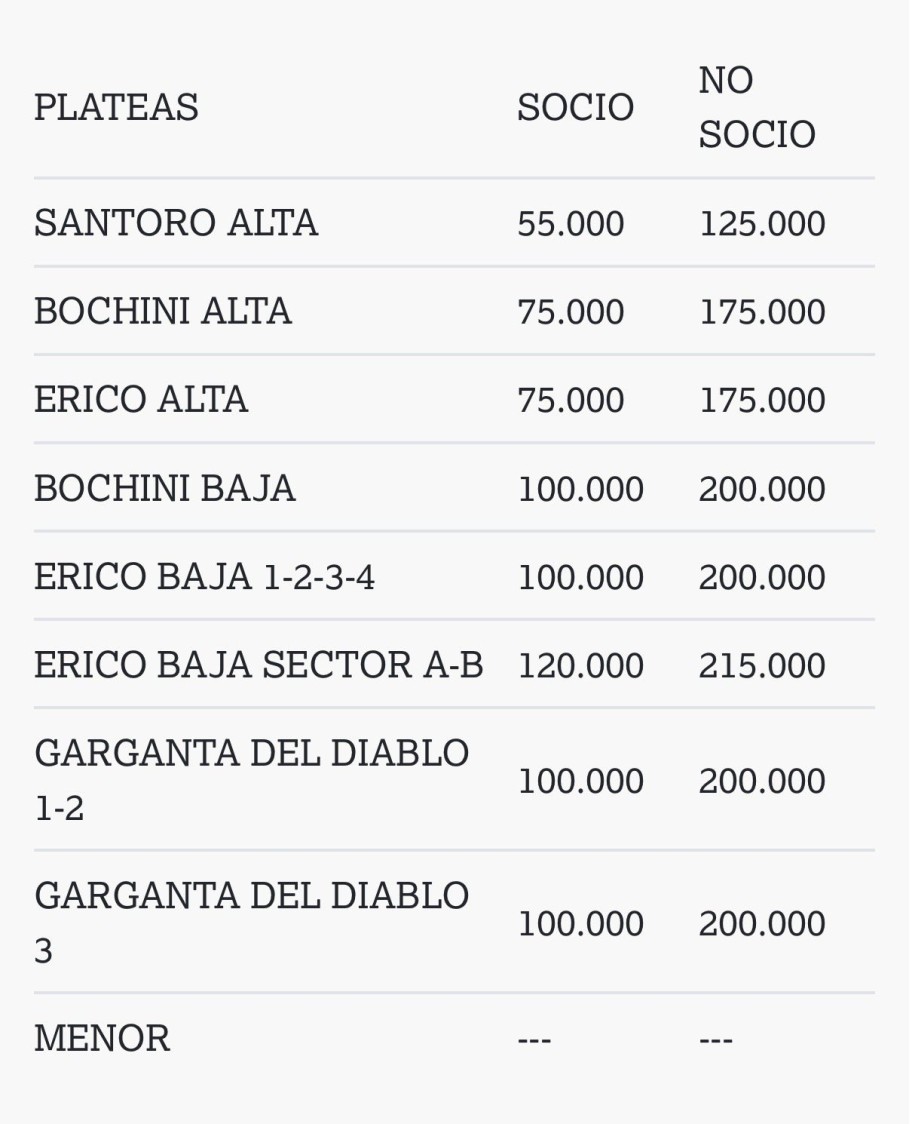Screen dimensions: 910x1124
Task: Select the 215.000 no socio price
Action: pyautogui.click(x=762, y=666)
